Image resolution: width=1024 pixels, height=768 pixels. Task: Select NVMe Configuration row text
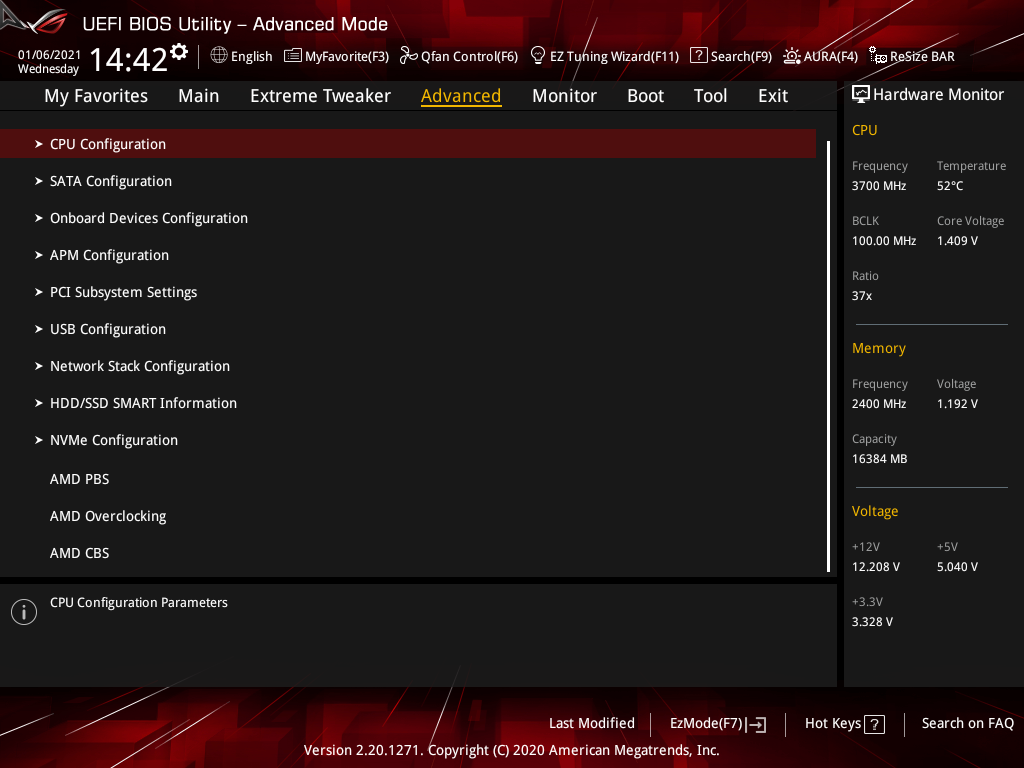click(x=114, y=440)
